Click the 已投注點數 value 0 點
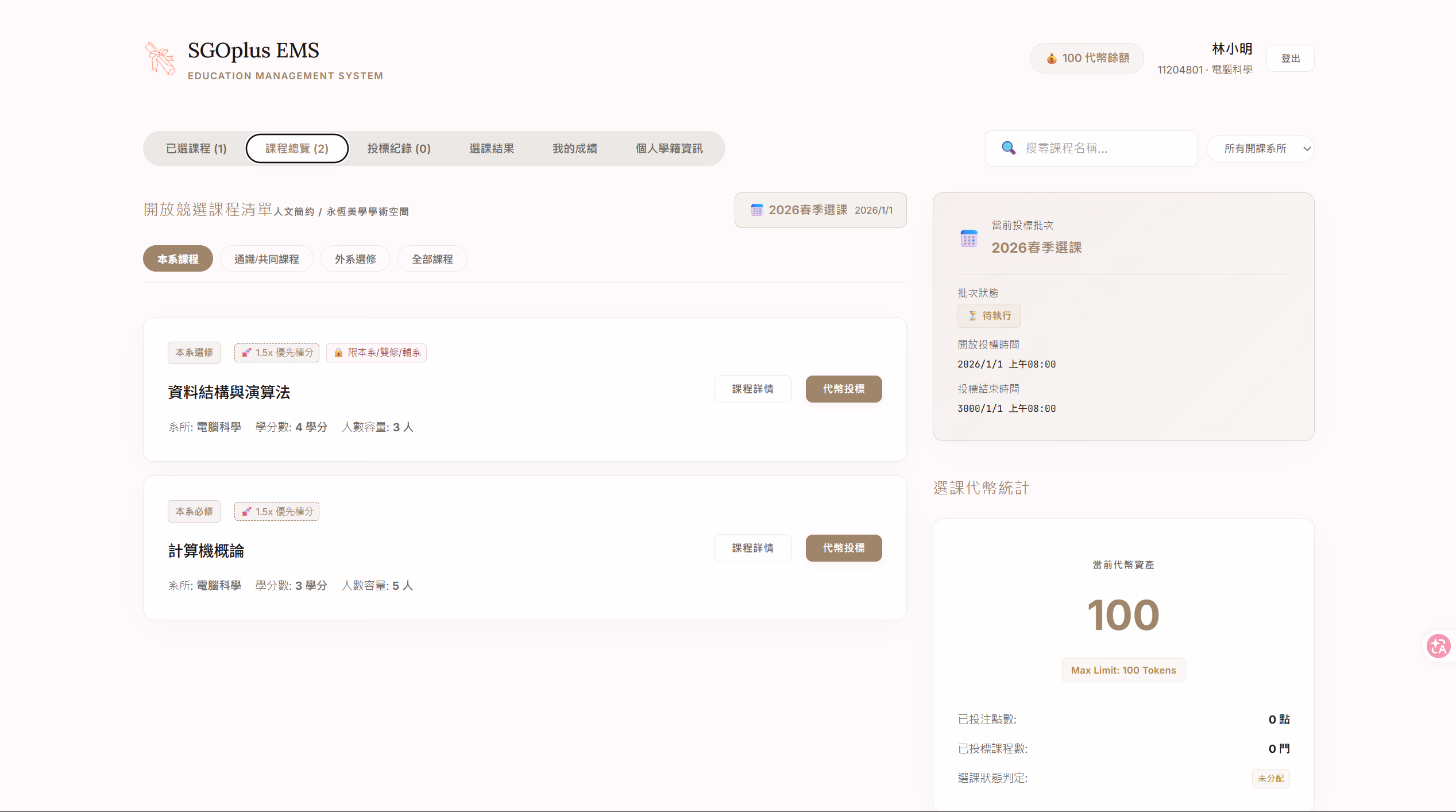This screenshot has height=812, width=1456. pos(1279,720)
